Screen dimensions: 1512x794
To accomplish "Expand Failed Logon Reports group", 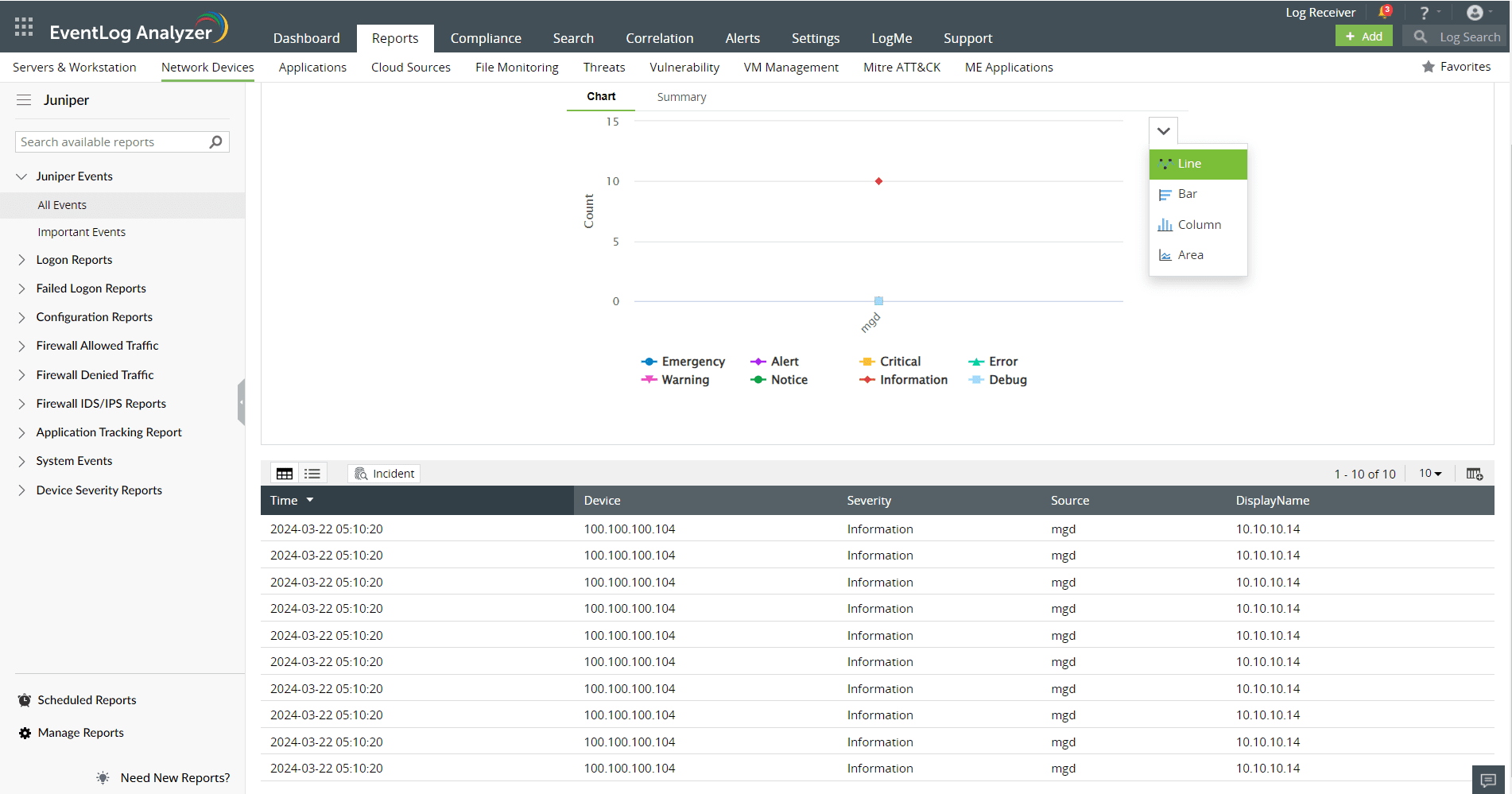I will [x=21, y=289].
